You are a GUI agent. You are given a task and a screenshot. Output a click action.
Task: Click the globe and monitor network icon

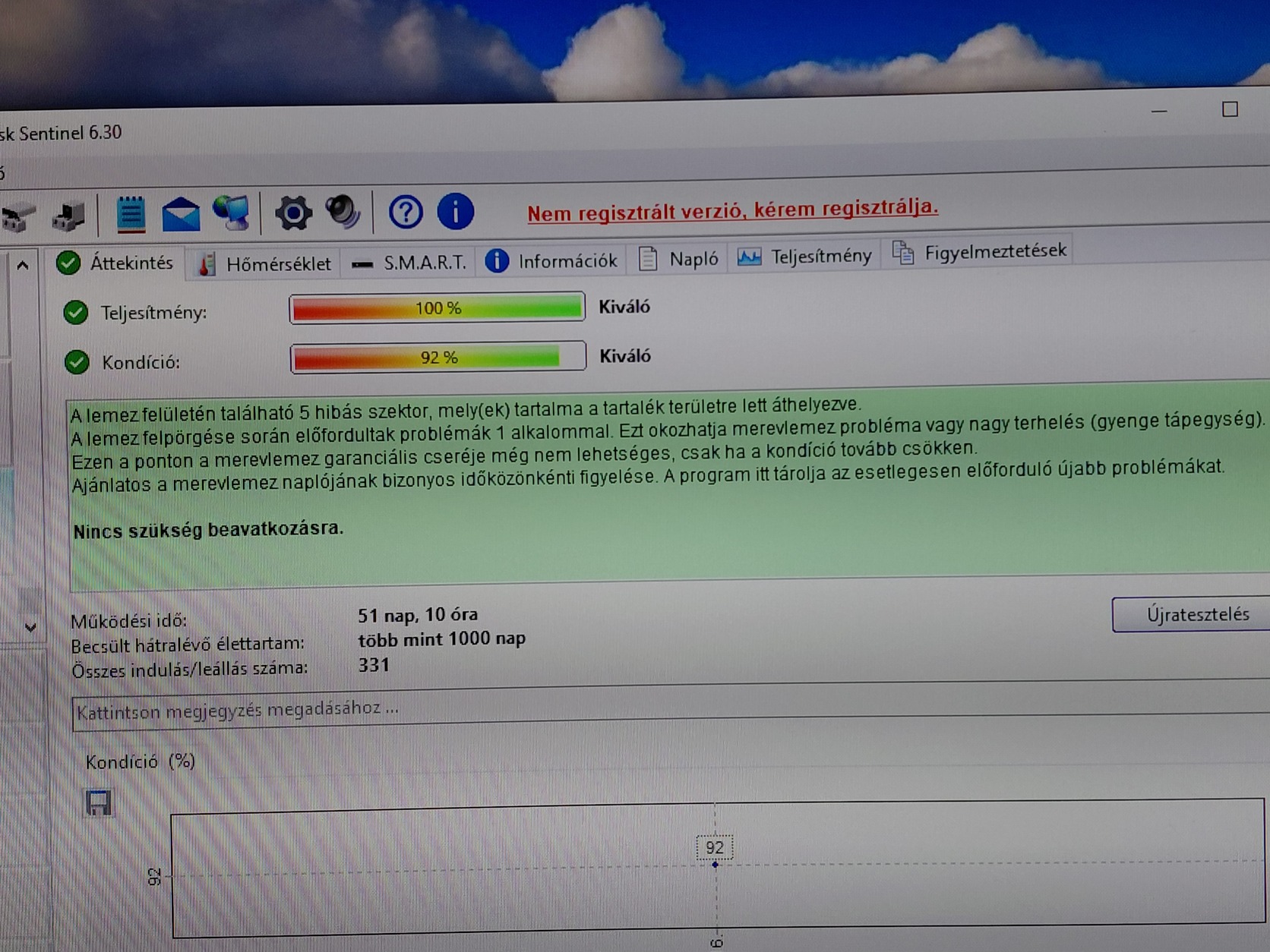(x=232, y=213)
